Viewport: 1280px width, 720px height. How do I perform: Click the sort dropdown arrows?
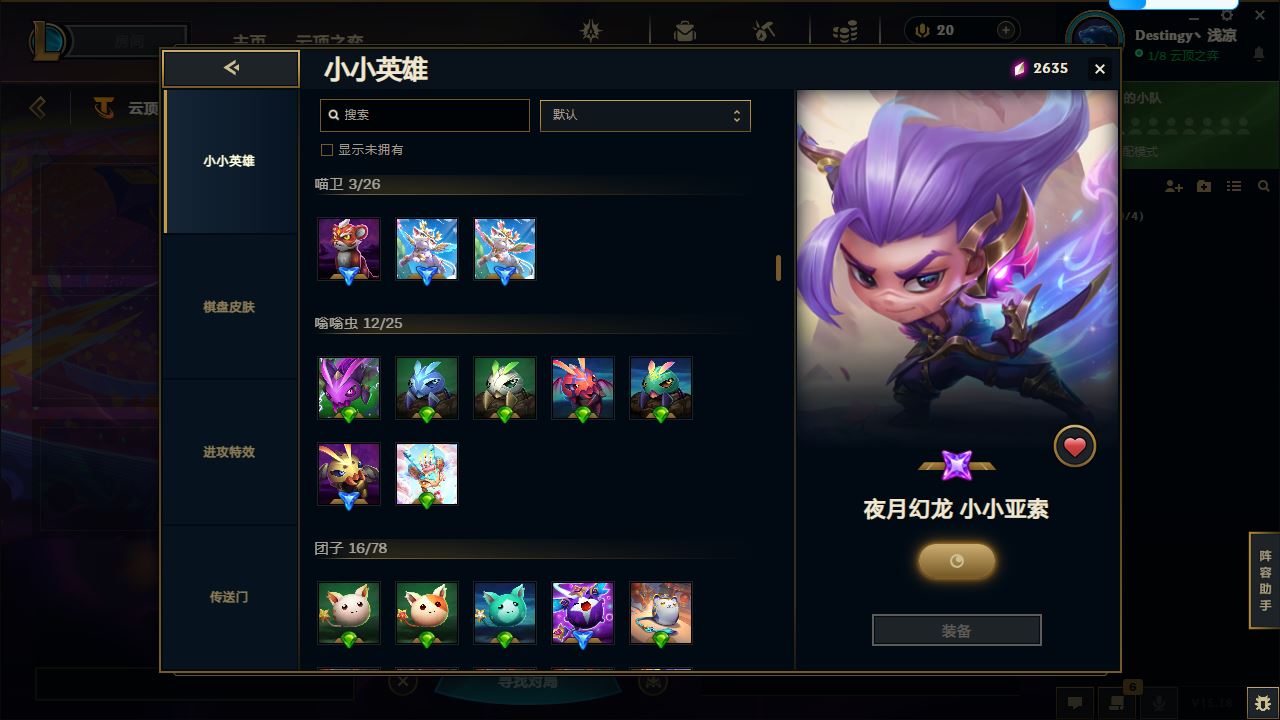[x=737, y=115]
